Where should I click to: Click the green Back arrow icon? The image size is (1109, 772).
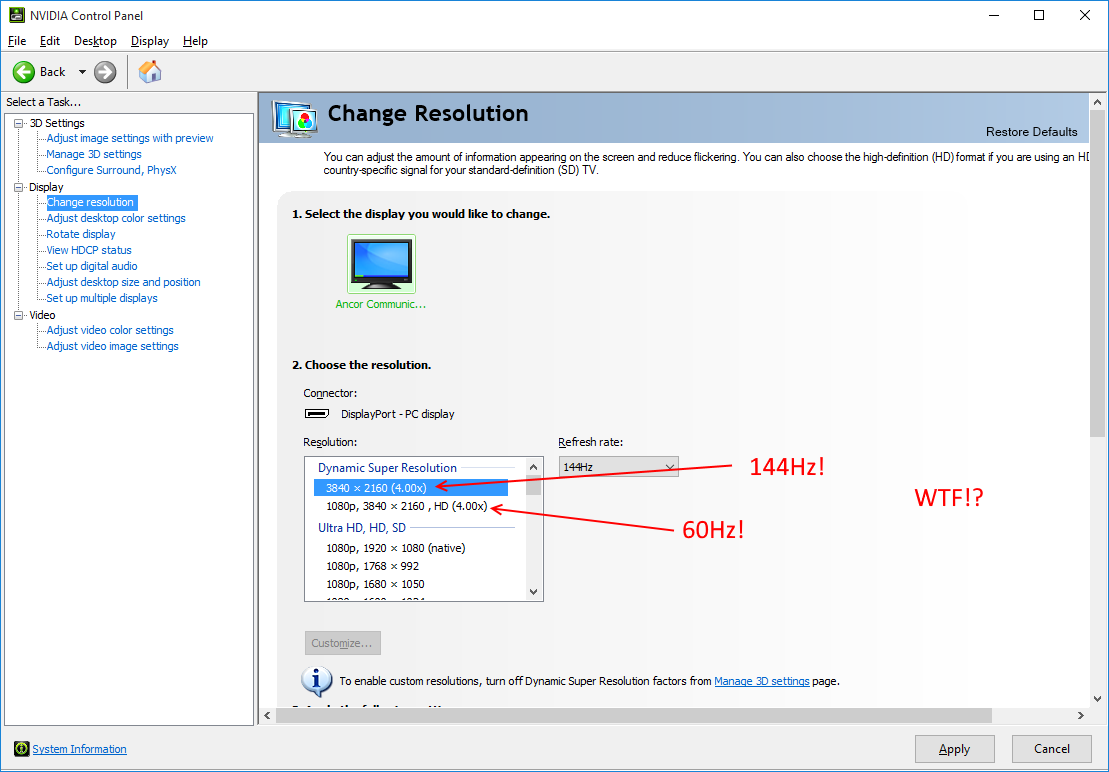click(23, 72)
